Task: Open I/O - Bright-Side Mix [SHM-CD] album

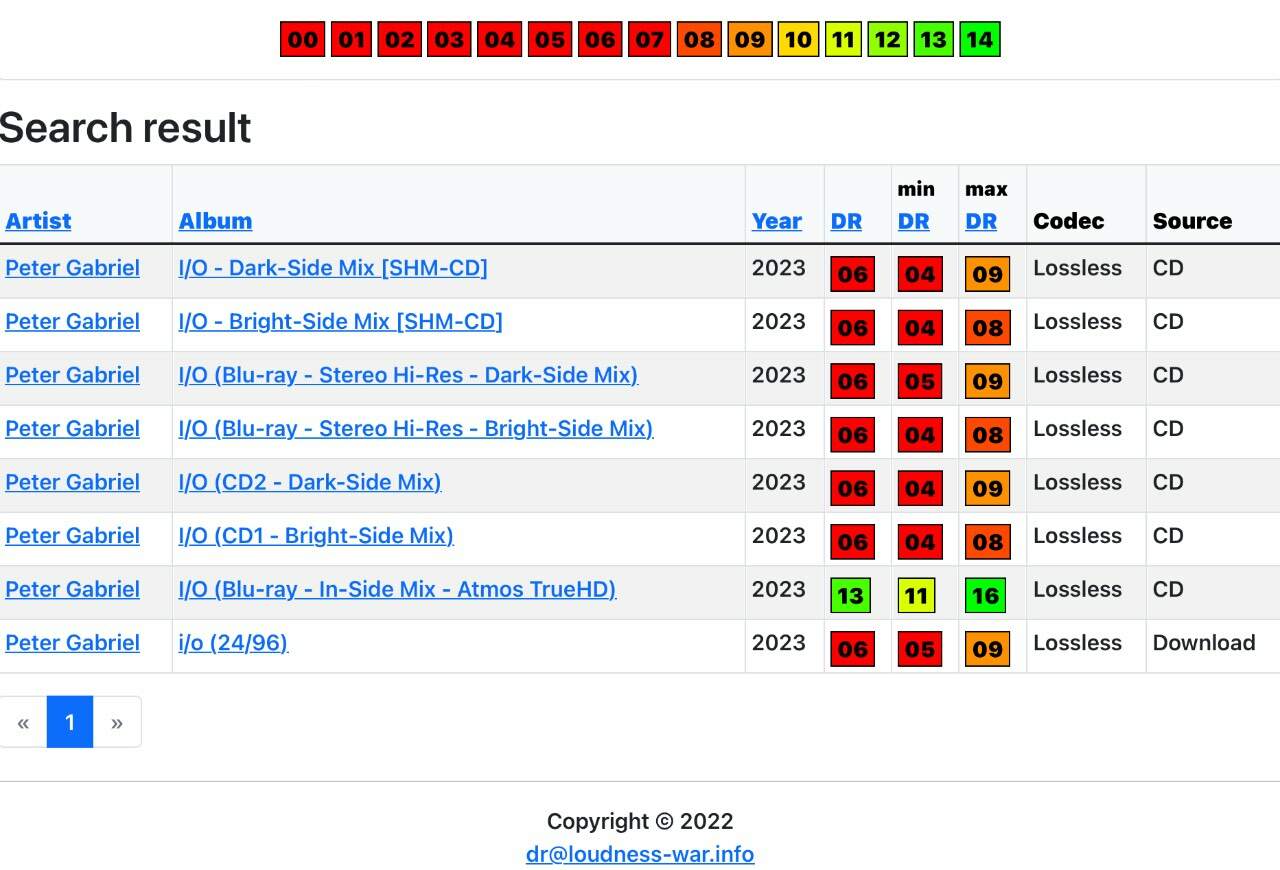Action: click(x=341, y=322)
